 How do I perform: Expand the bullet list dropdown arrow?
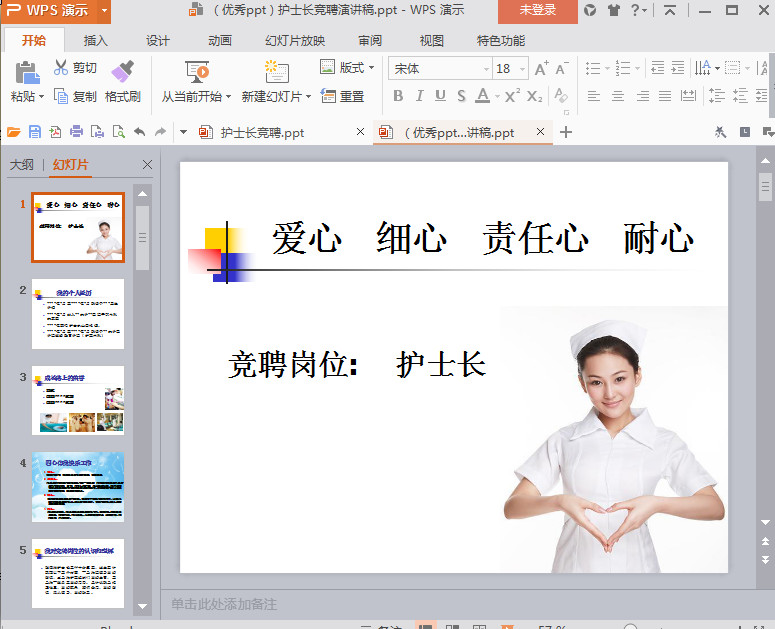click(607, 68)
